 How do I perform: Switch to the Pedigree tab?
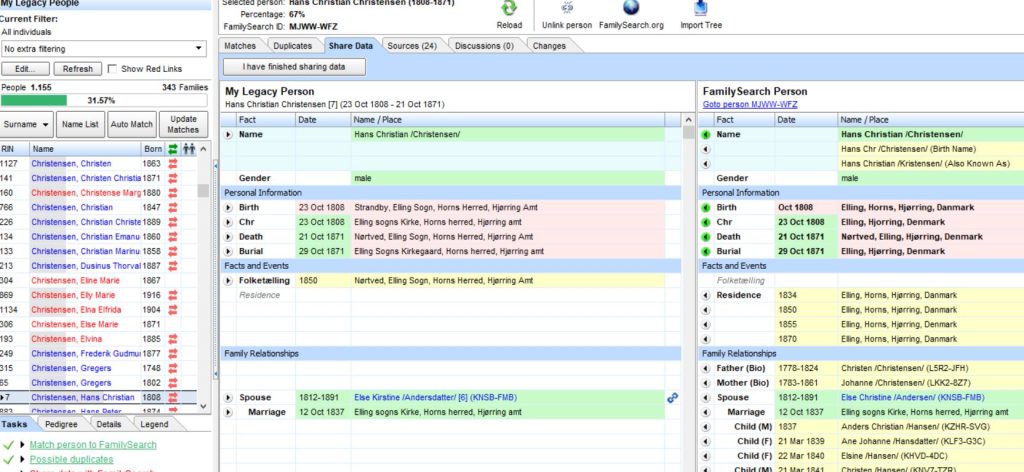61,424
